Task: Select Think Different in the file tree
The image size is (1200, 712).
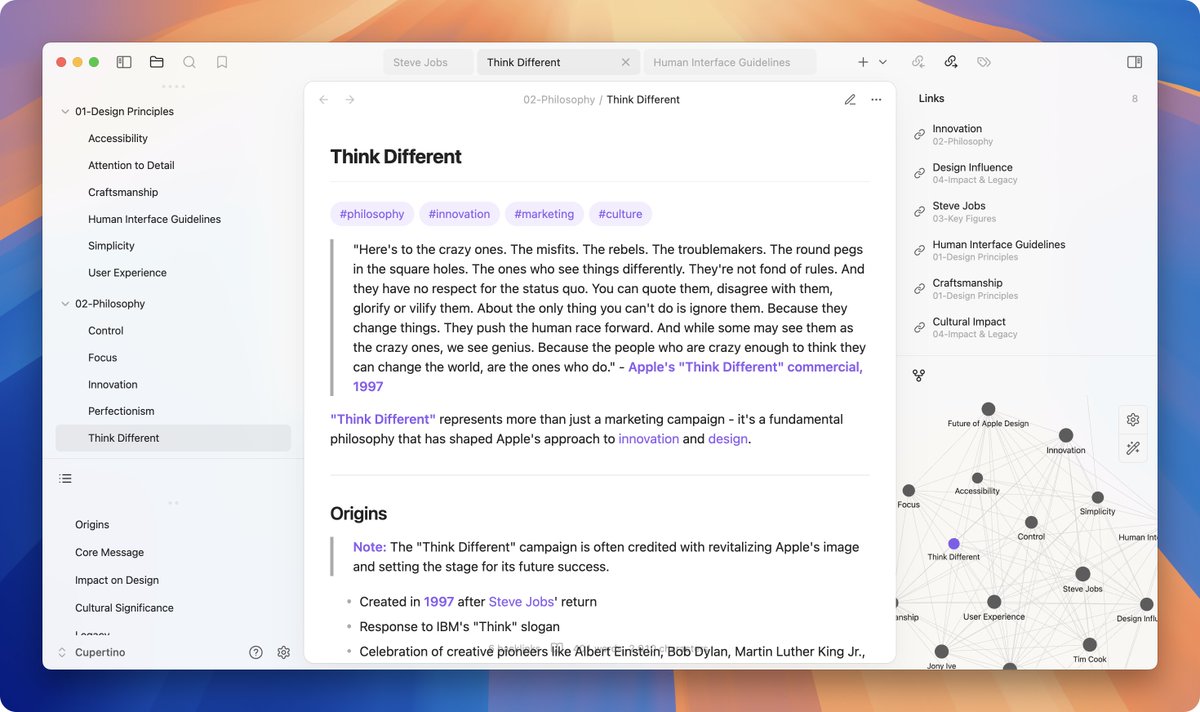Action: pyautogui.click(x=173, y=438)
